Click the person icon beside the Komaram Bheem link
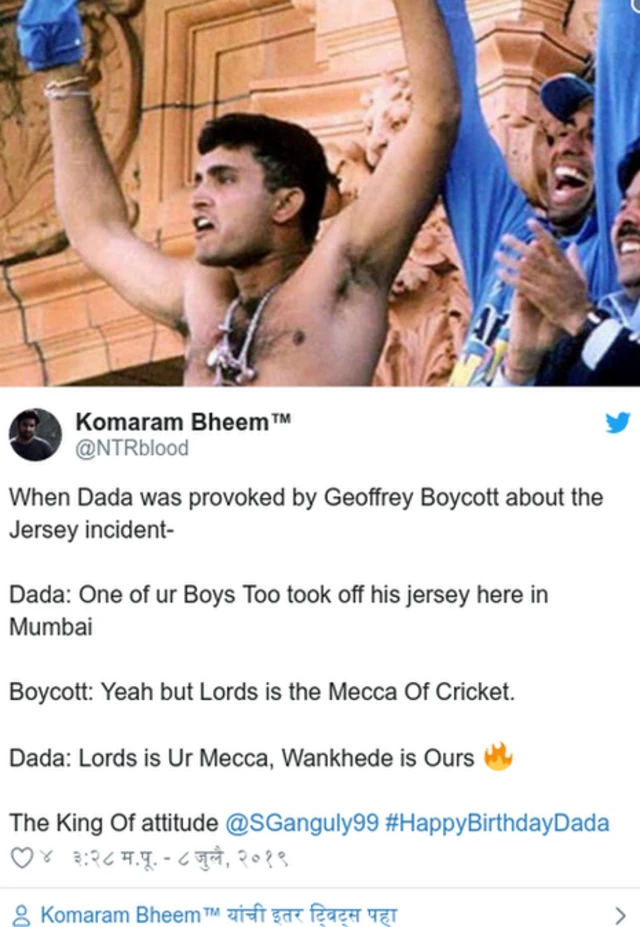This screenshot has width=640, height=927. (21, 915)
